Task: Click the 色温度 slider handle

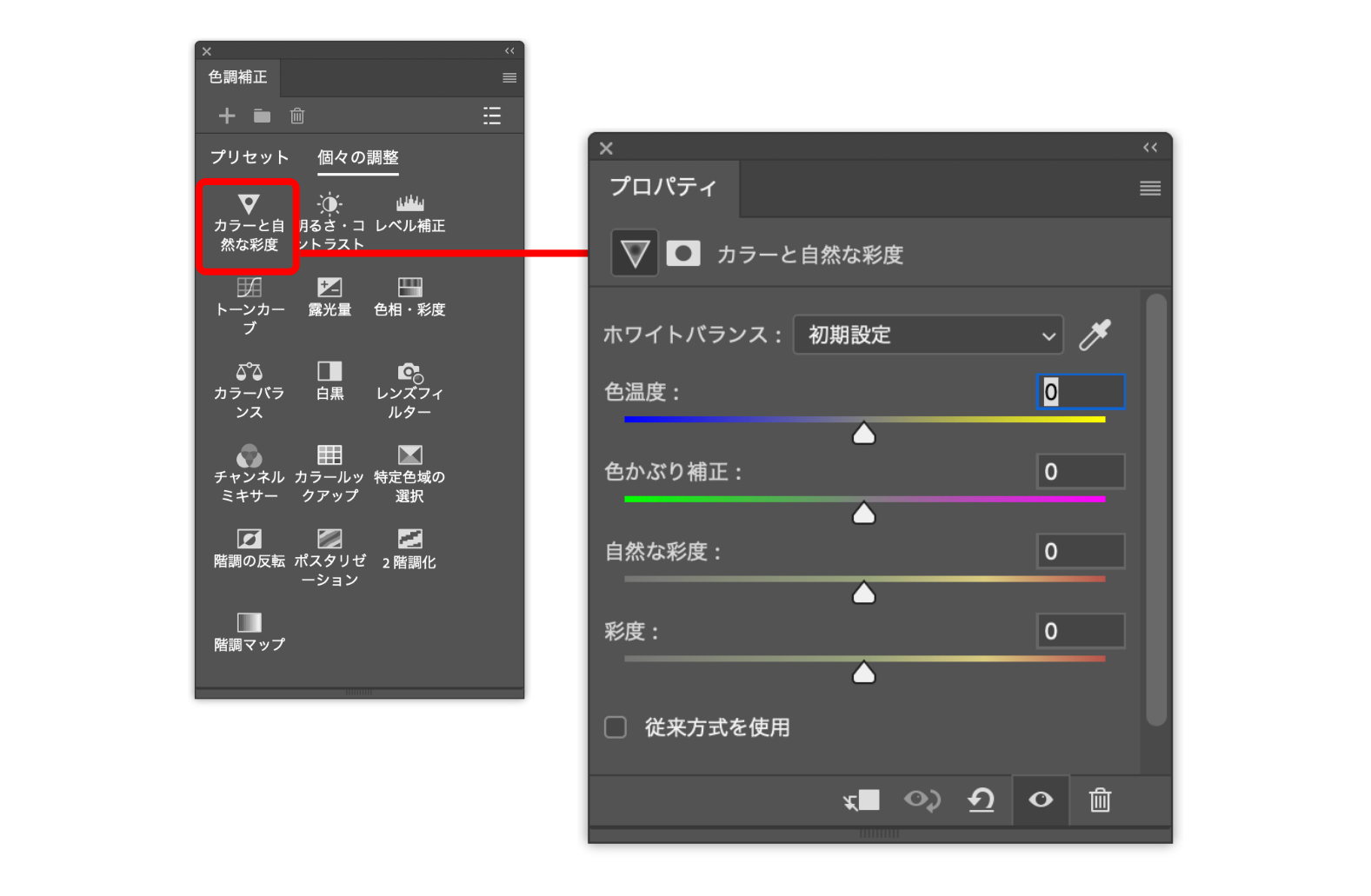Action: click(863, 434)
